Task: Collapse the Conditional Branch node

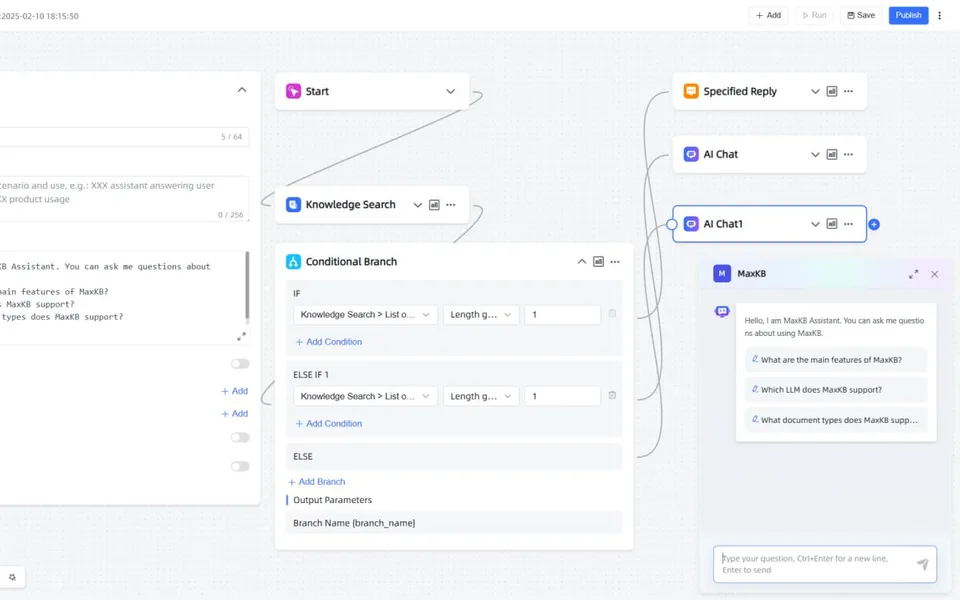Action: click(x=582, y=261)
